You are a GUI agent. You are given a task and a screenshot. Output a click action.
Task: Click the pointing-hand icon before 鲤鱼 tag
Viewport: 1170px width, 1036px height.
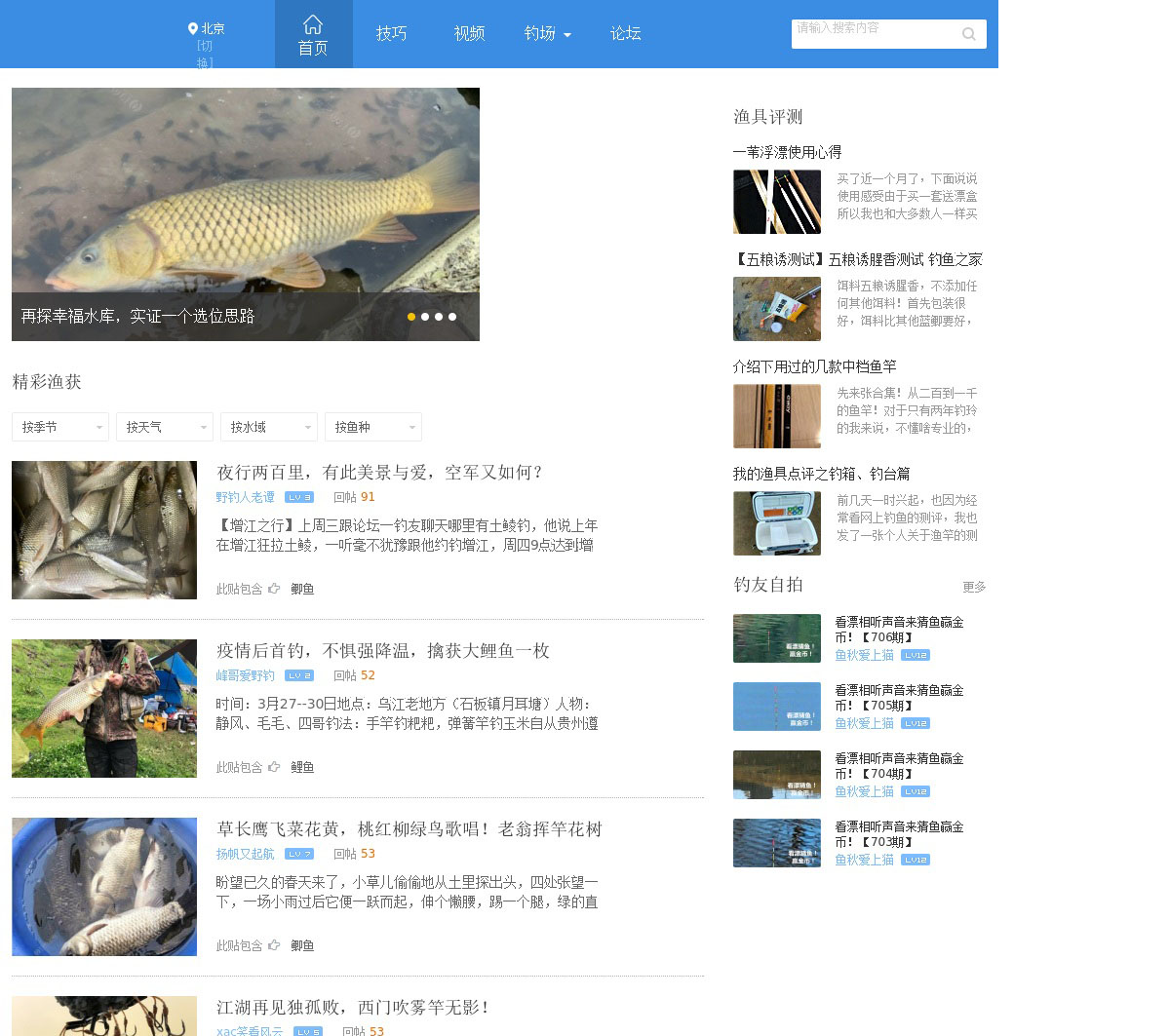[274, 767]
